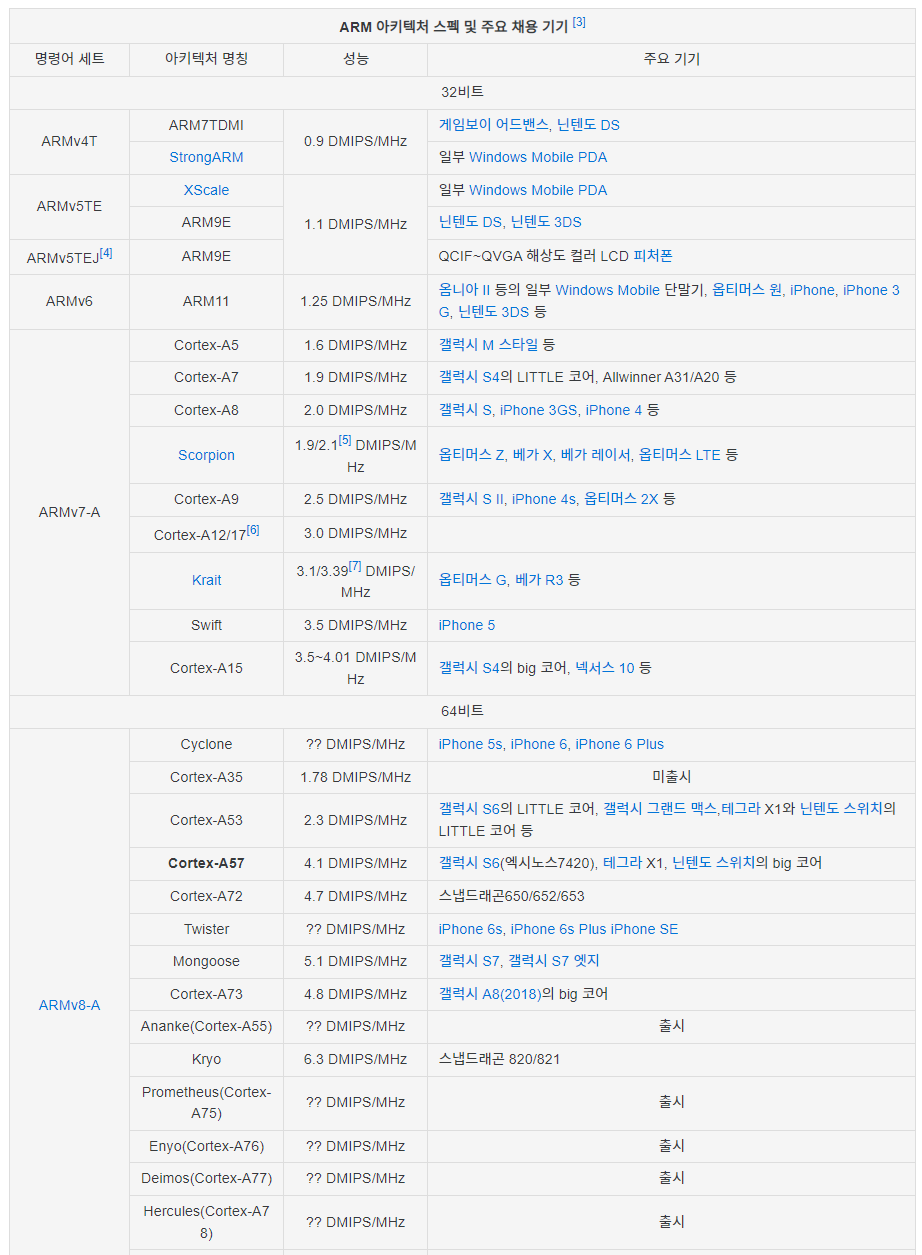Open the 넥서스 10 link
Viewport: 922px width, 1255px height.
click(605, 668)
